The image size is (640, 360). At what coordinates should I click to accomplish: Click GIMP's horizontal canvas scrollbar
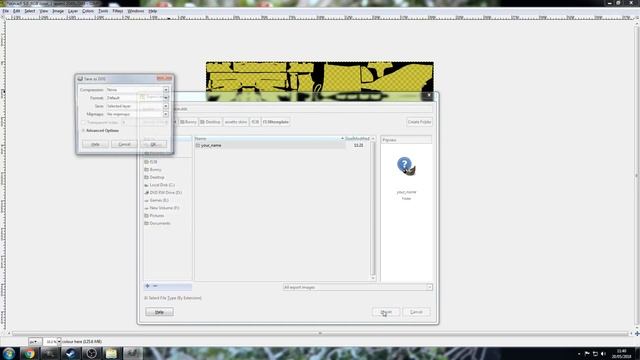coord(320,333)
